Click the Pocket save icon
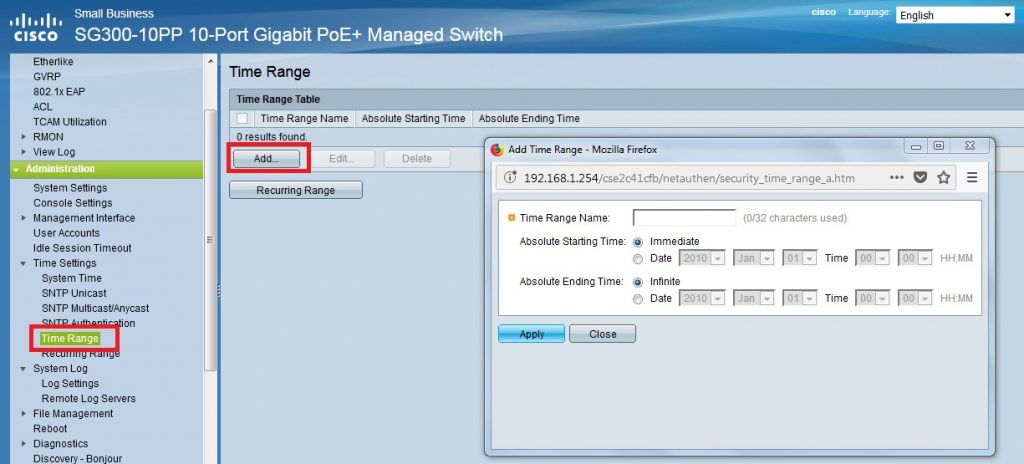This screenshot has width=1024, height=464. click(920, 178)
